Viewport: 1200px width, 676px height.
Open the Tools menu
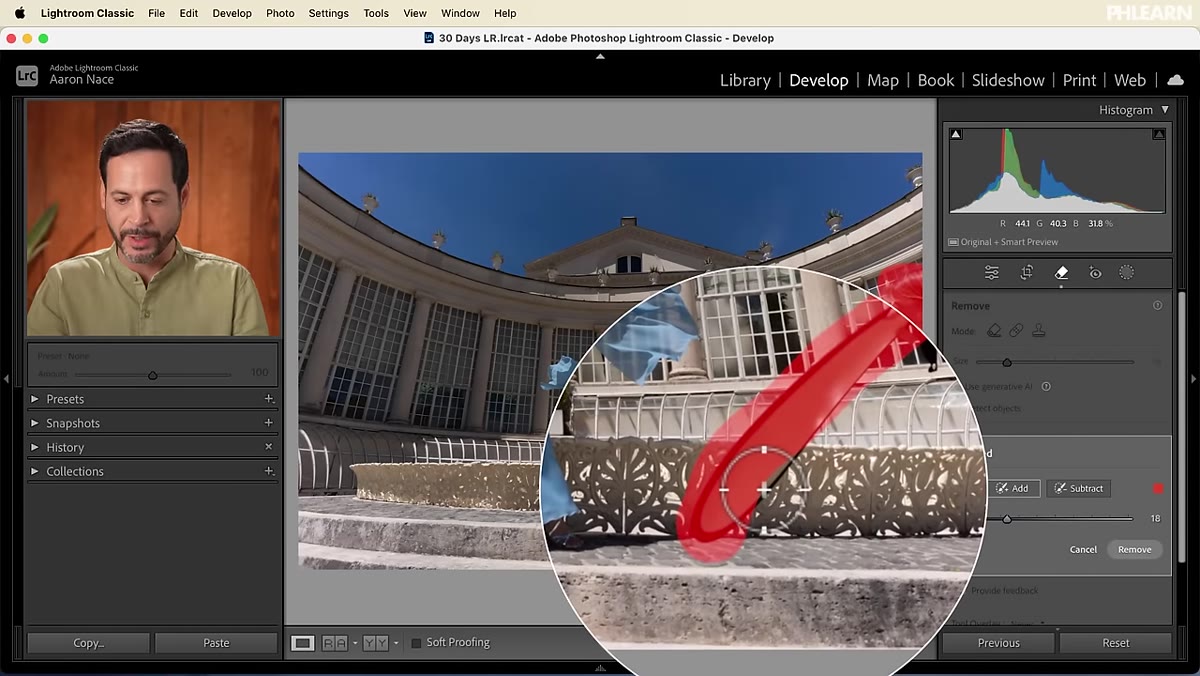[x=376, y=13]
